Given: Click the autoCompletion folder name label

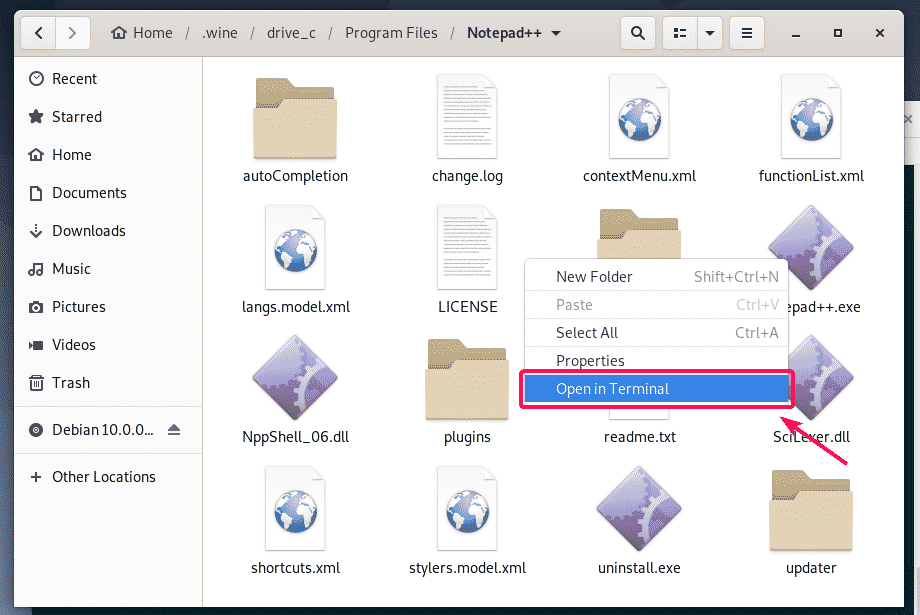Looking at the screenshot, I should coord(295,176).
